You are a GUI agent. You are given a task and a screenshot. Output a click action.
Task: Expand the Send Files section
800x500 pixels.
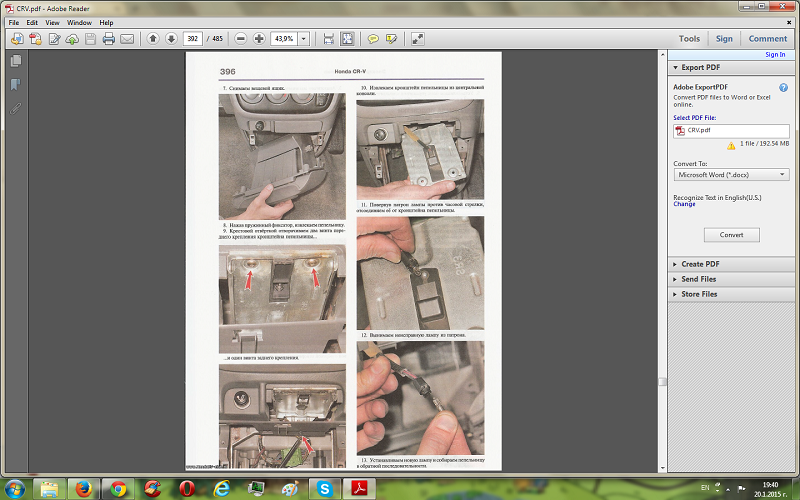click(698, 279)
